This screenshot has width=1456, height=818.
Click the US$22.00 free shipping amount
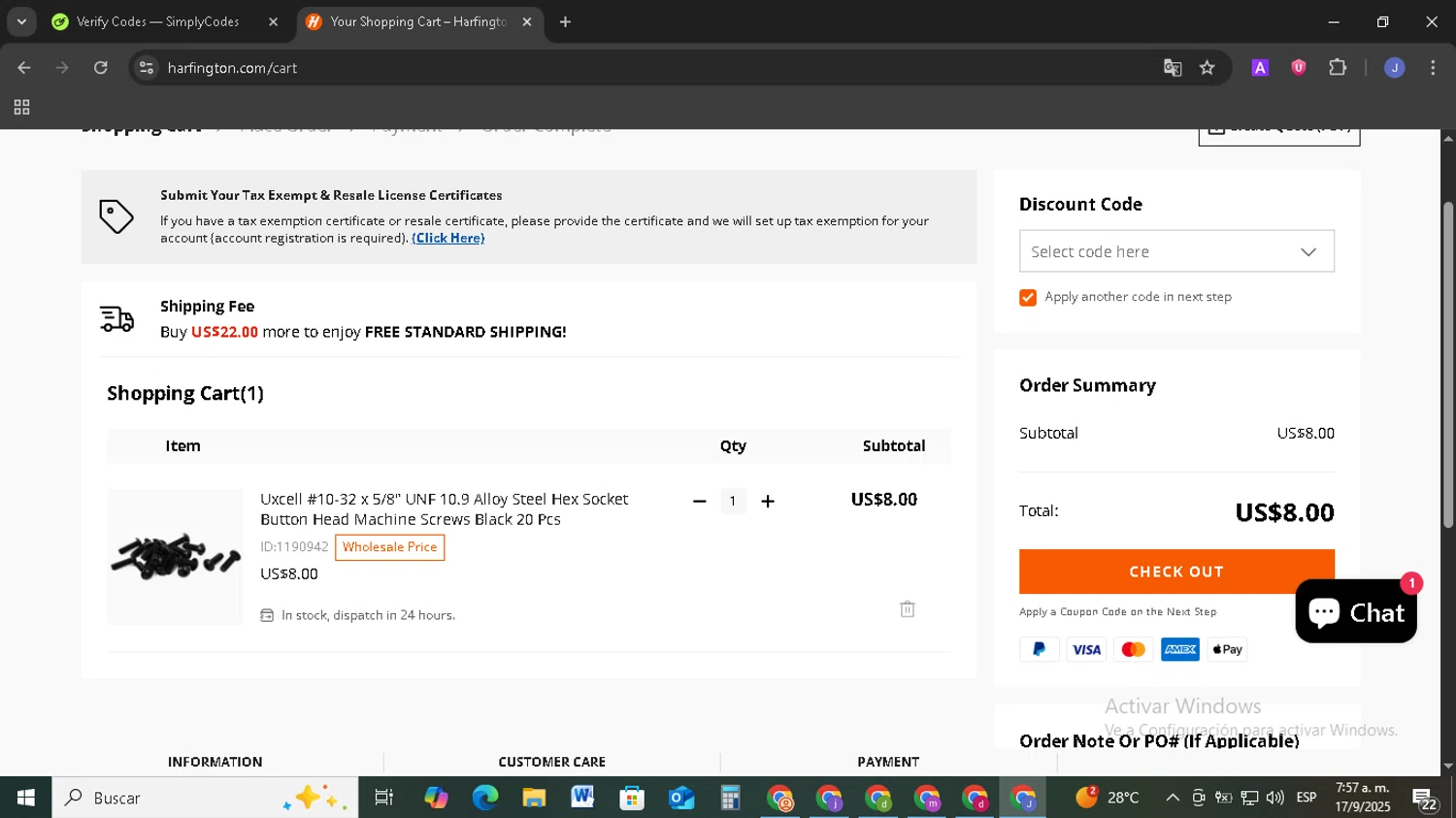pyautogui.click(x=224, y=332)
